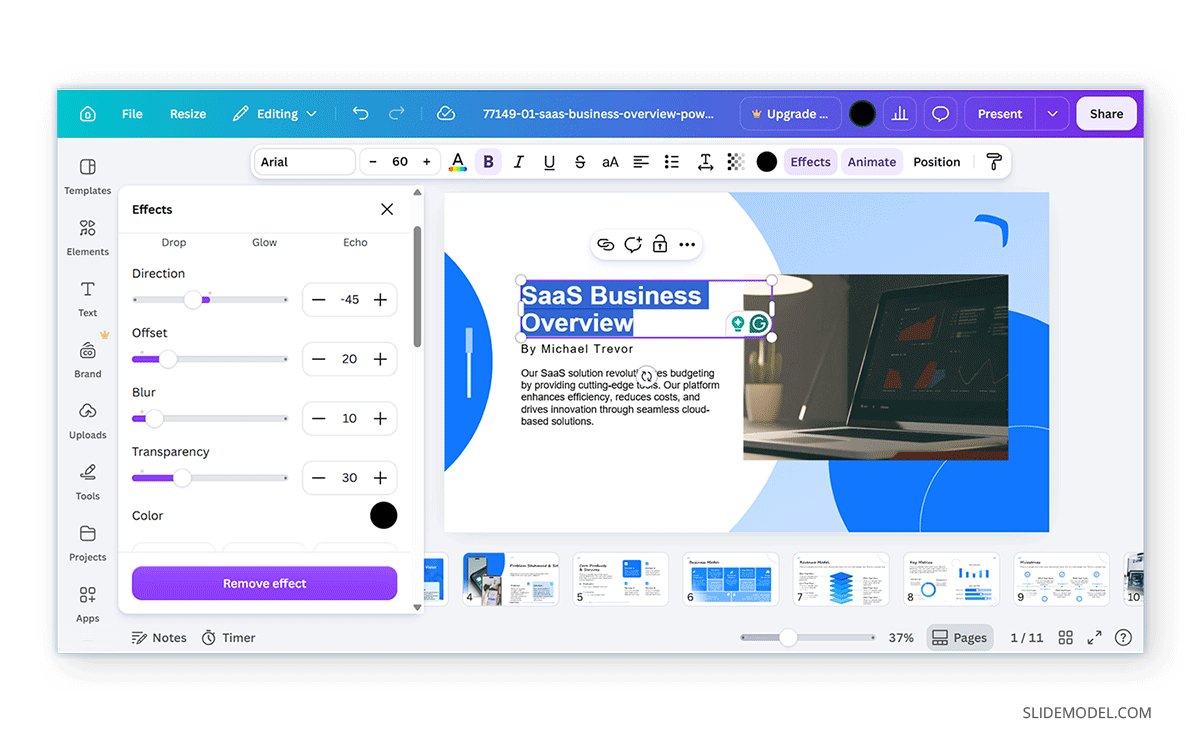
Task: Click the redo arrow
Action: (x=397, y=114)
